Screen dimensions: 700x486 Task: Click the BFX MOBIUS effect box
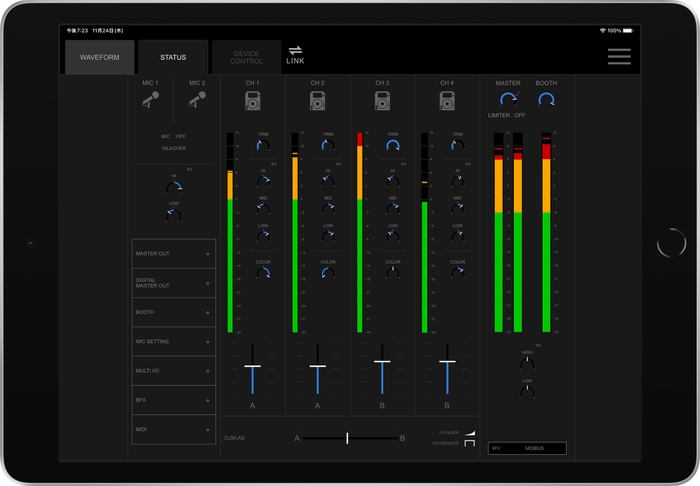(527, 448)
